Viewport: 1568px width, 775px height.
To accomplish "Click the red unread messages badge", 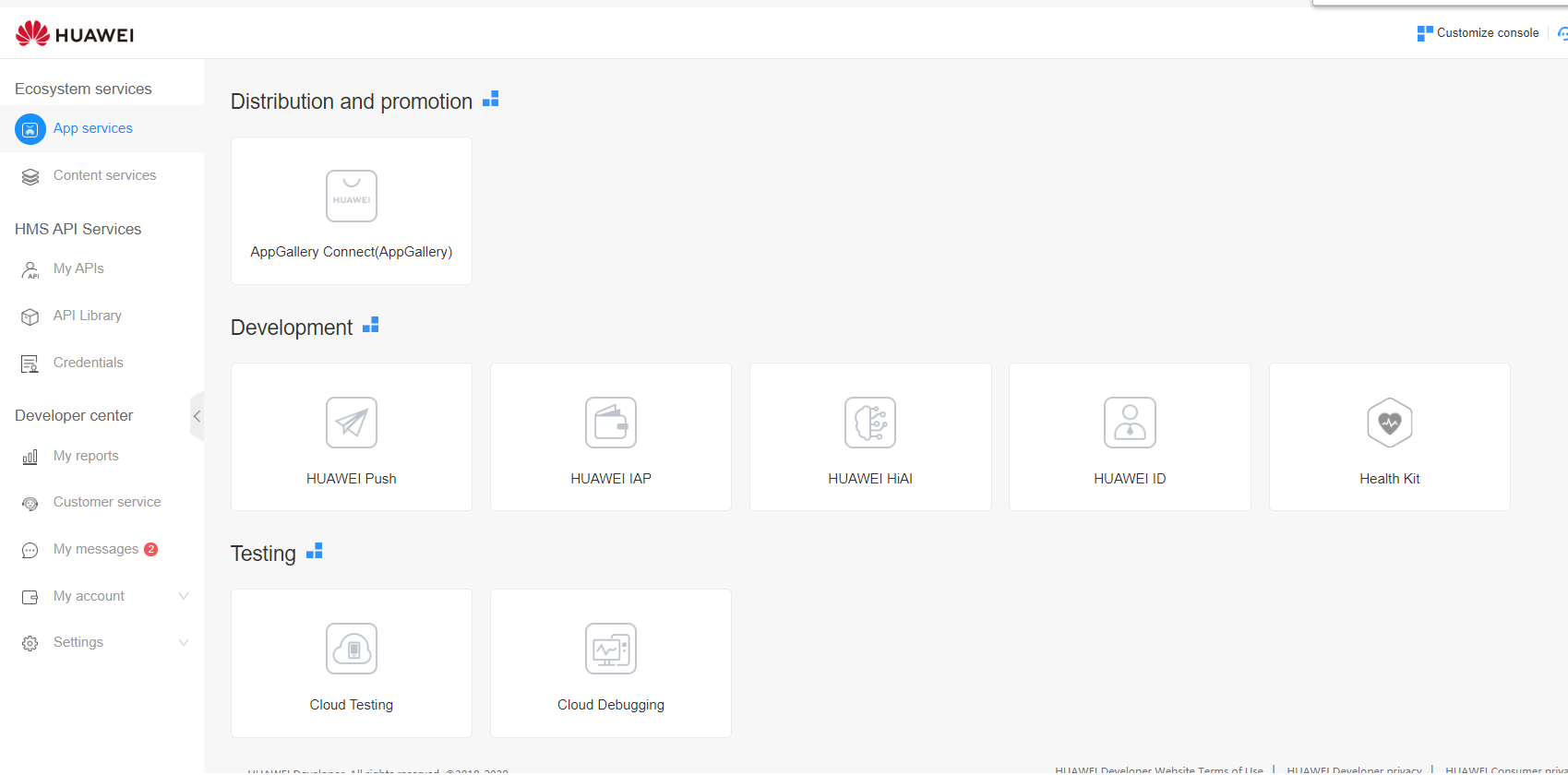I will [x=151, y=549].
